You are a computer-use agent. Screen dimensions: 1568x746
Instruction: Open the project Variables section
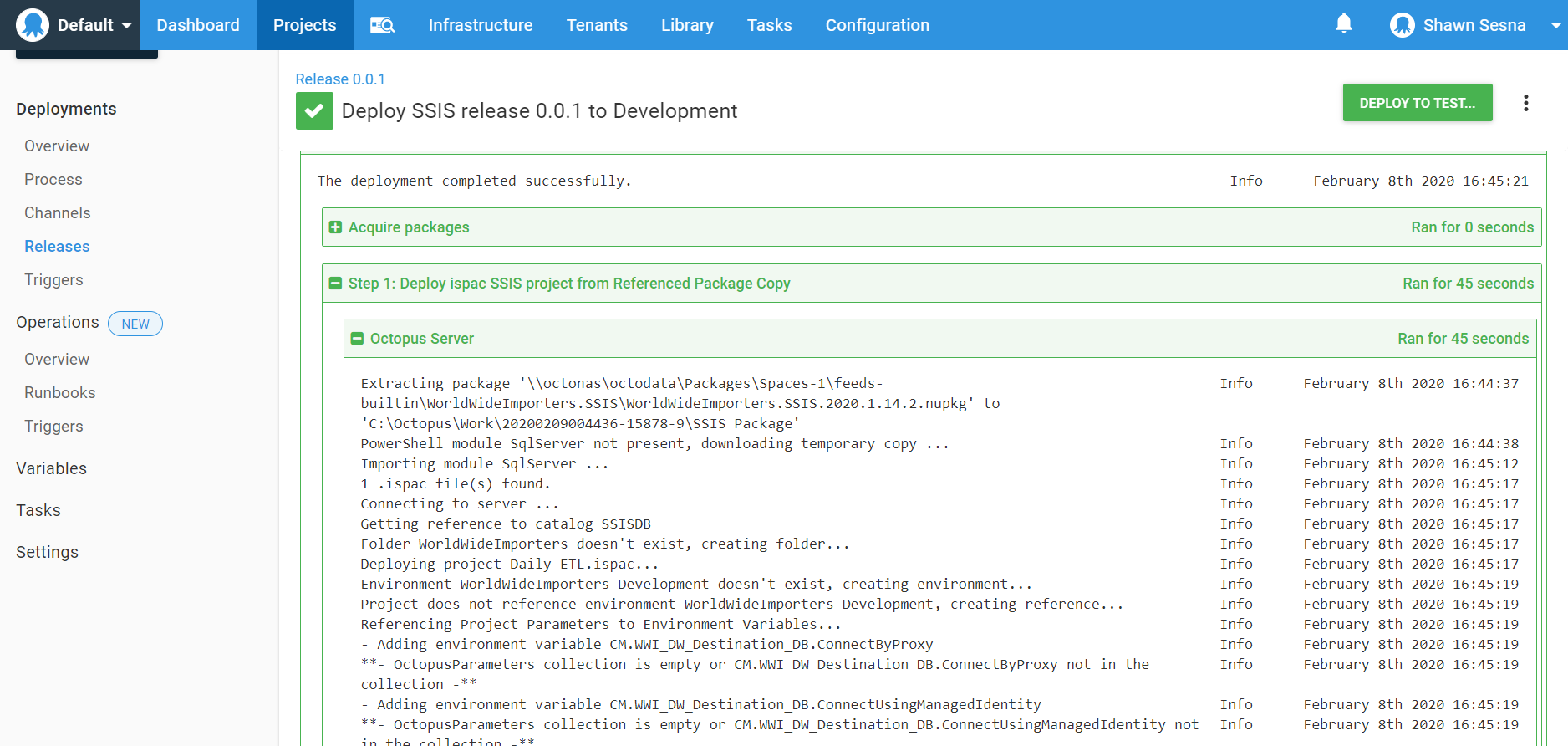[52, 468]
